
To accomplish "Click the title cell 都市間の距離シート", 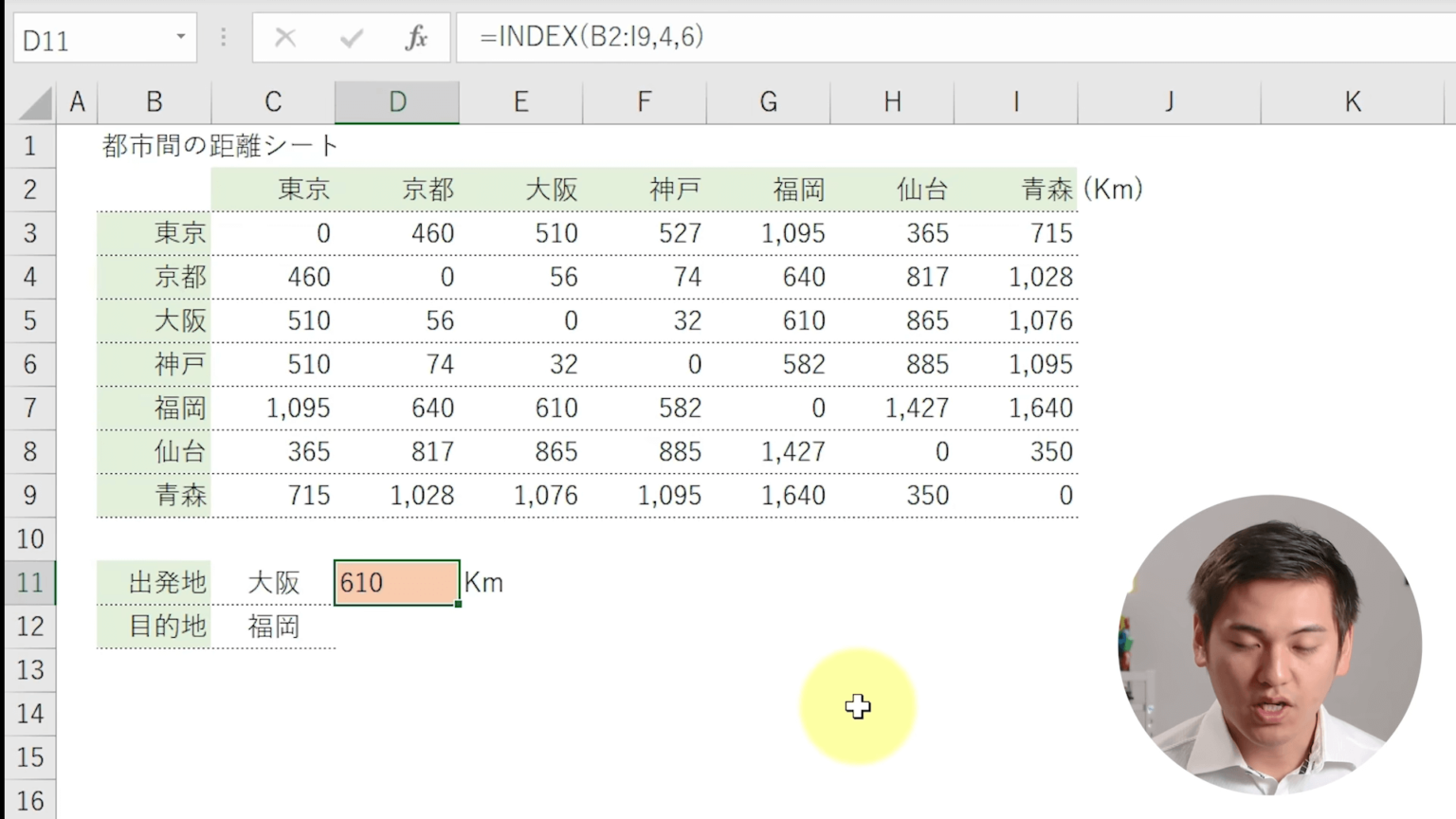I will click(x=221, y=146).
